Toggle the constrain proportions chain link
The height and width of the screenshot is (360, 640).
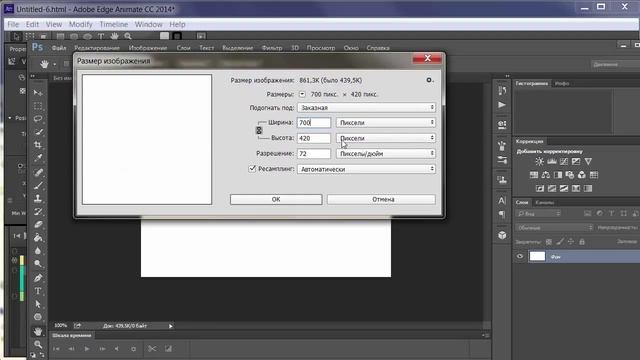coord(259,130)
